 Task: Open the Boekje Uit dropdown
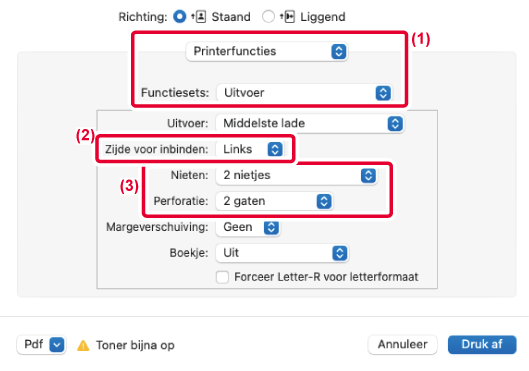point(282,253)
